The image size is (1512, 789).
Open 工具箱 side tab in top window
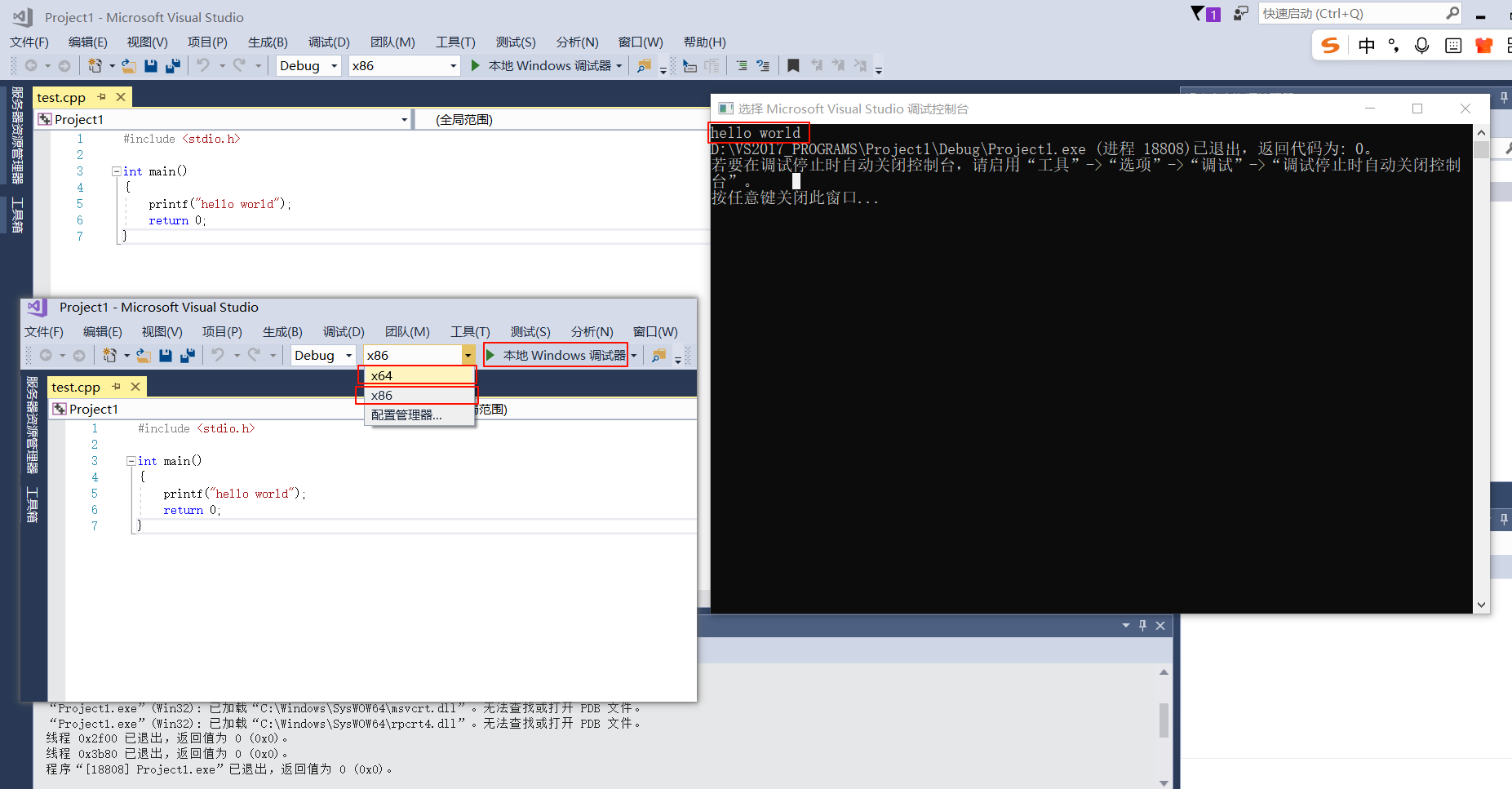coord(16,215)
